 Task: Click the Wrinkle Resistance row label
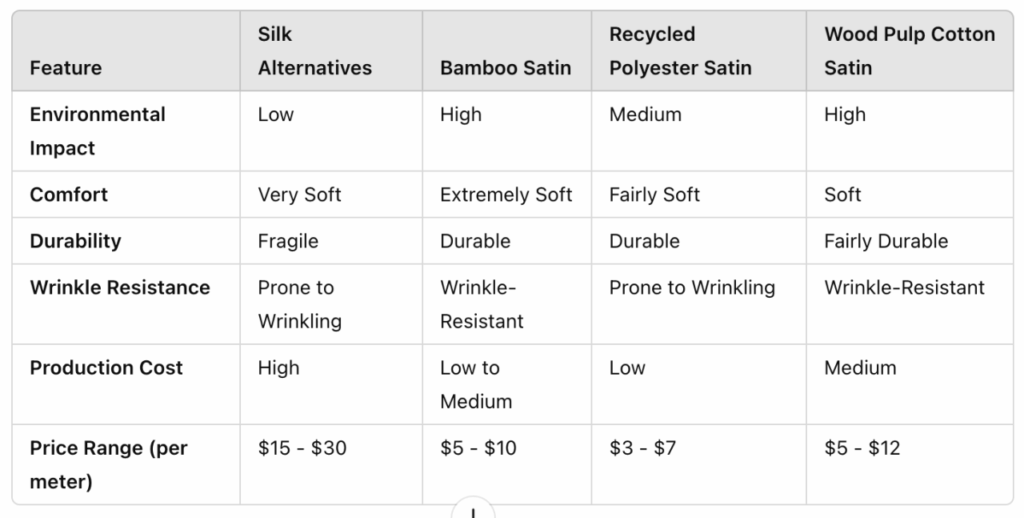(x=120, y=288)
